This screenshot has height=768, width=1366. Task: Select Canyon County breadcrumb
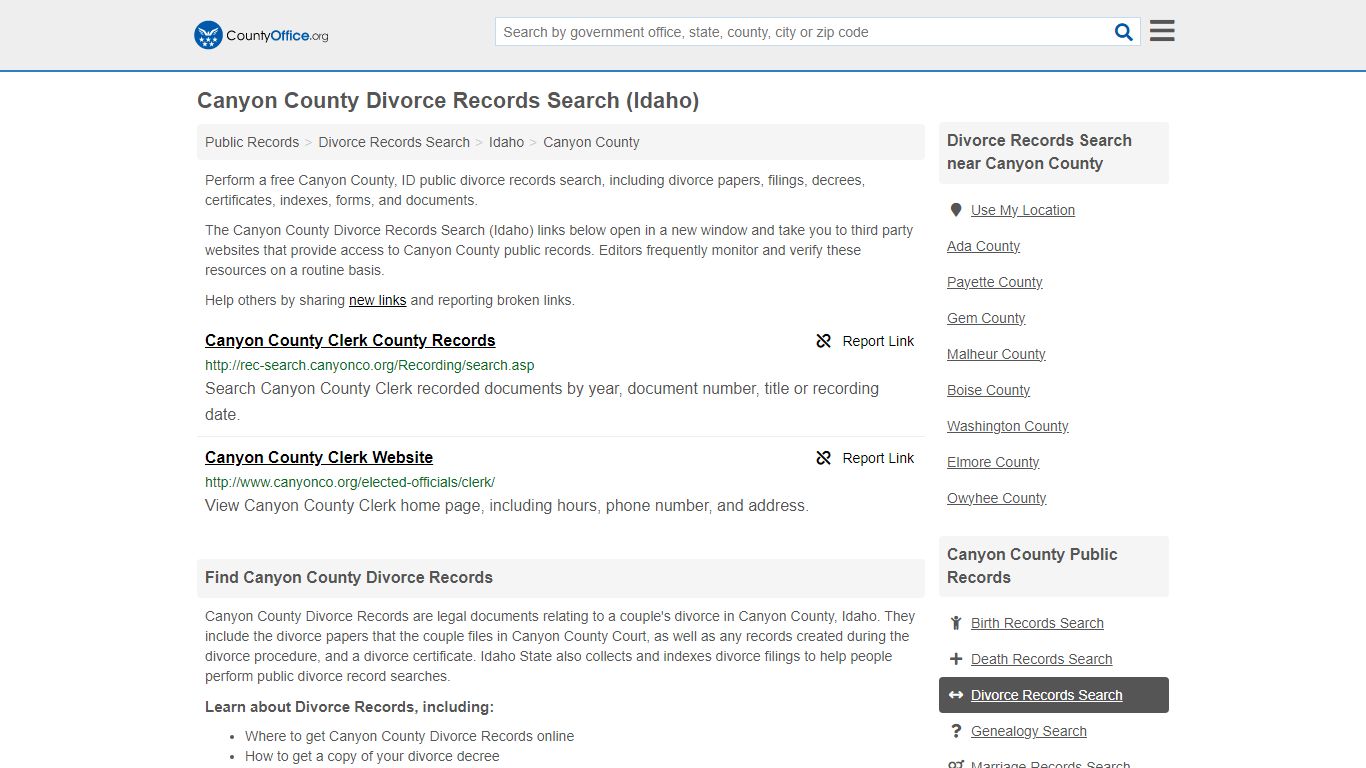tap(591, 142)
